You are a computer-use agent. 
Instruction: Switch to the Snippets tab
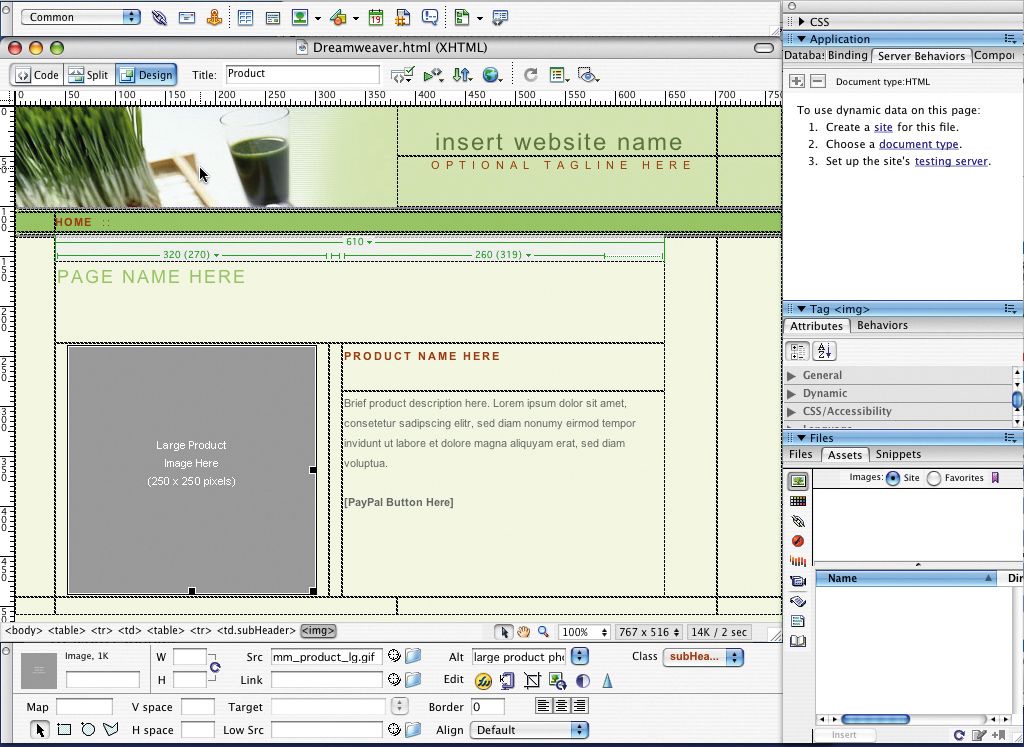[x=897, y=454]
